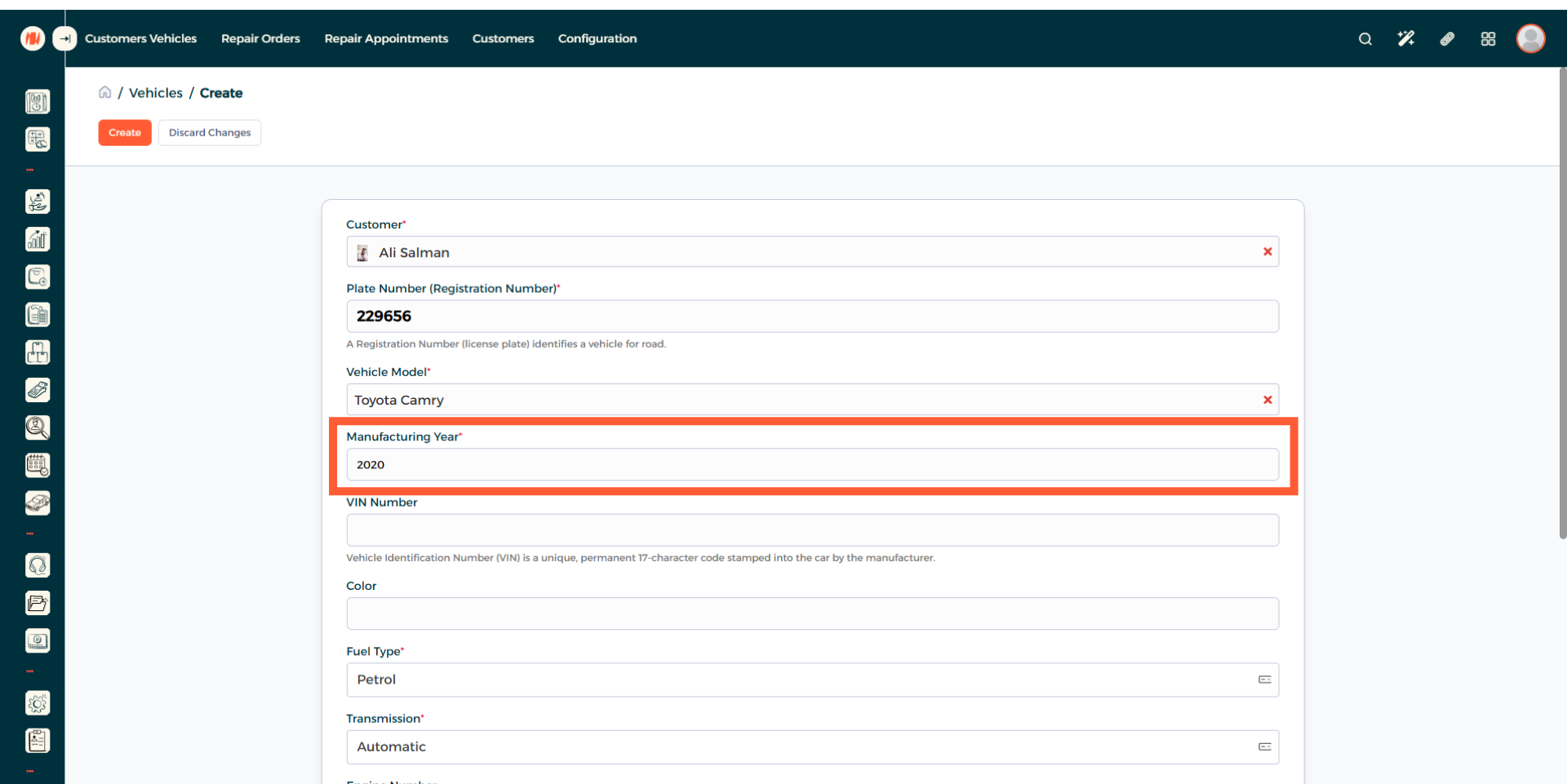Open the Vehicle Model Toyota Camry selector

[800, 400]
